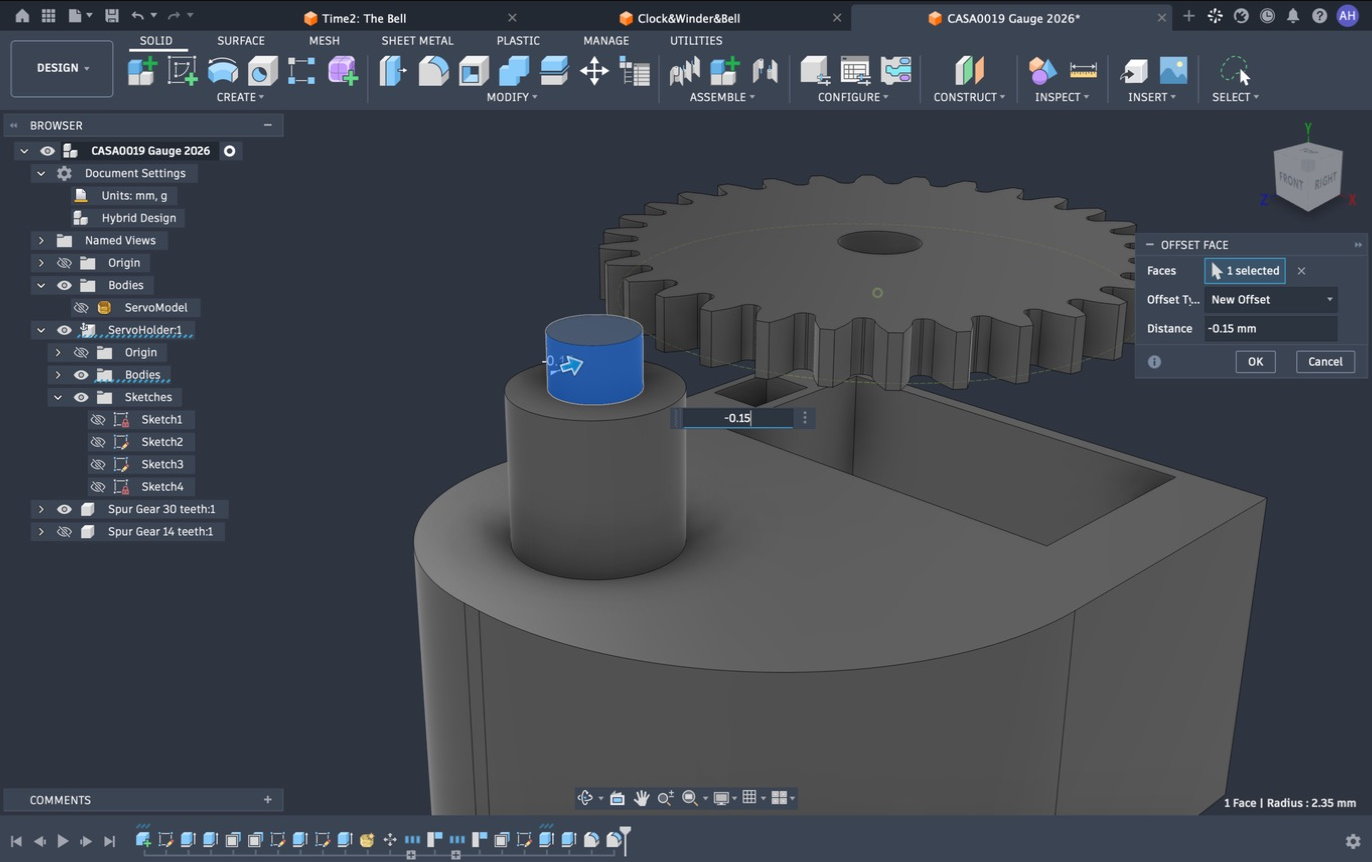Hide Spur Gear 30 teeth:1 component

(x=64, y=510)
